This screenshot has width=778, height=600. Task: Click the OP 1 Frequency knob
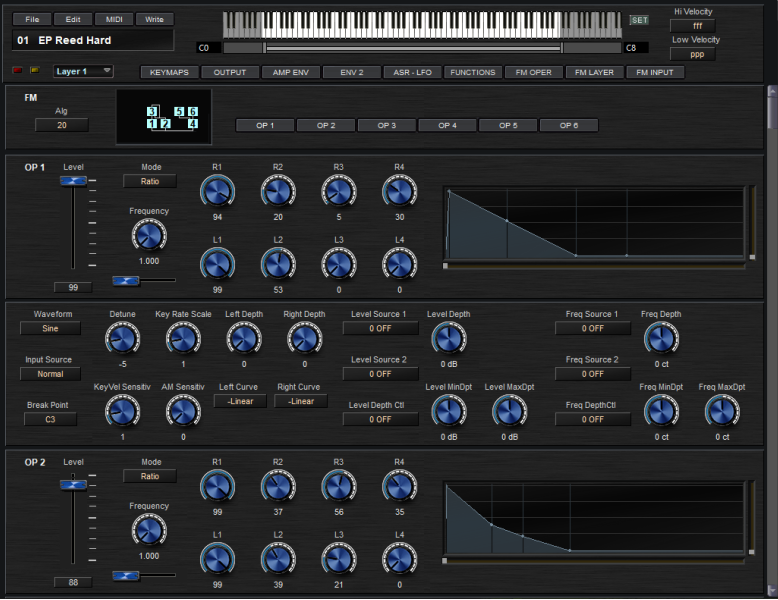point(148,235)
